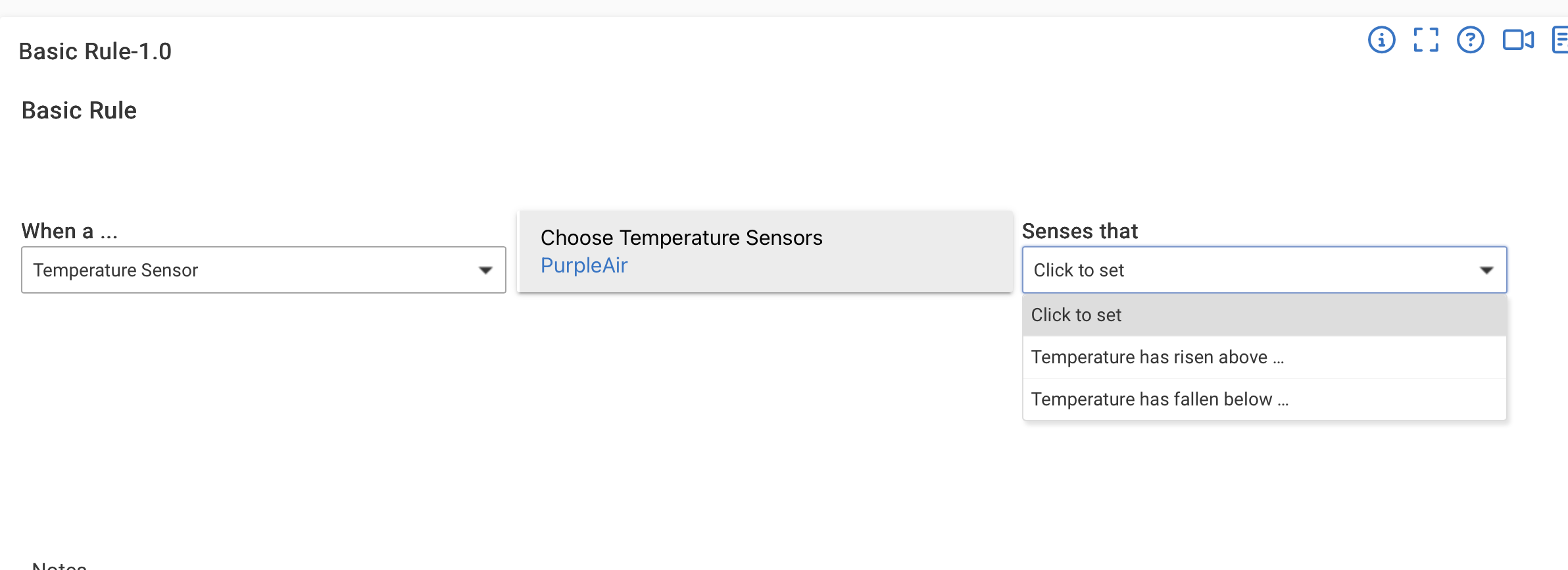Click the Basic Rule heading

click(x=79, y=111)
